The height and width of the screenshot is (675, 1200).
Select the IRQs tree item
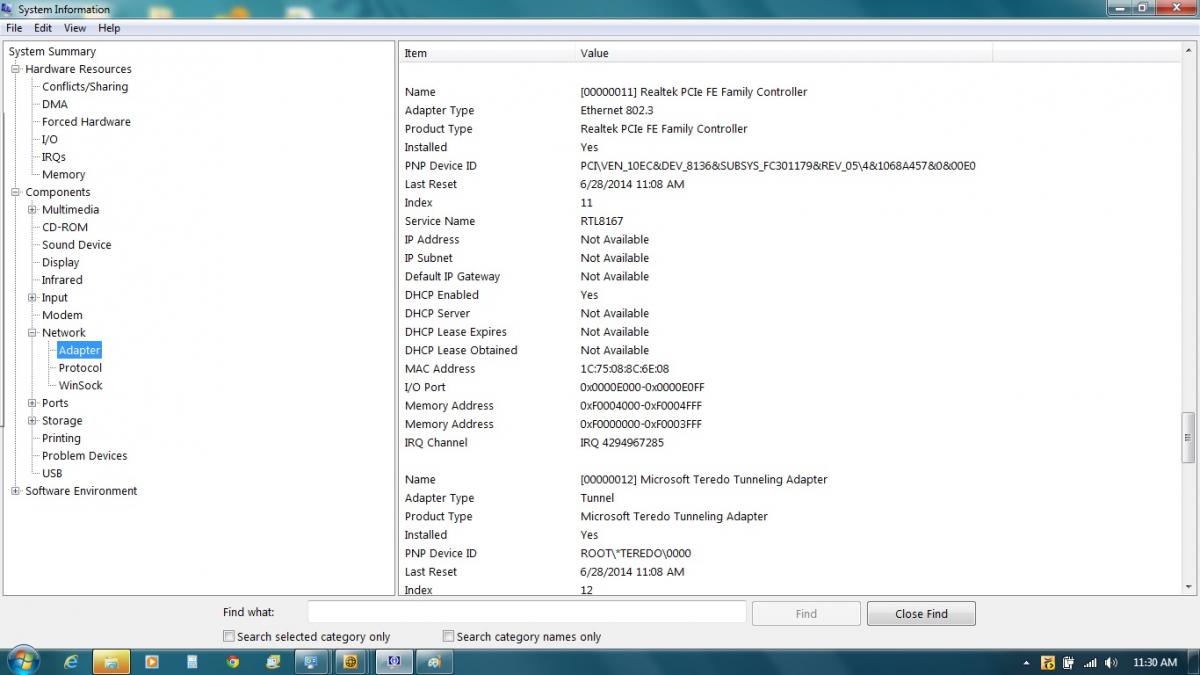click(54, 157)
